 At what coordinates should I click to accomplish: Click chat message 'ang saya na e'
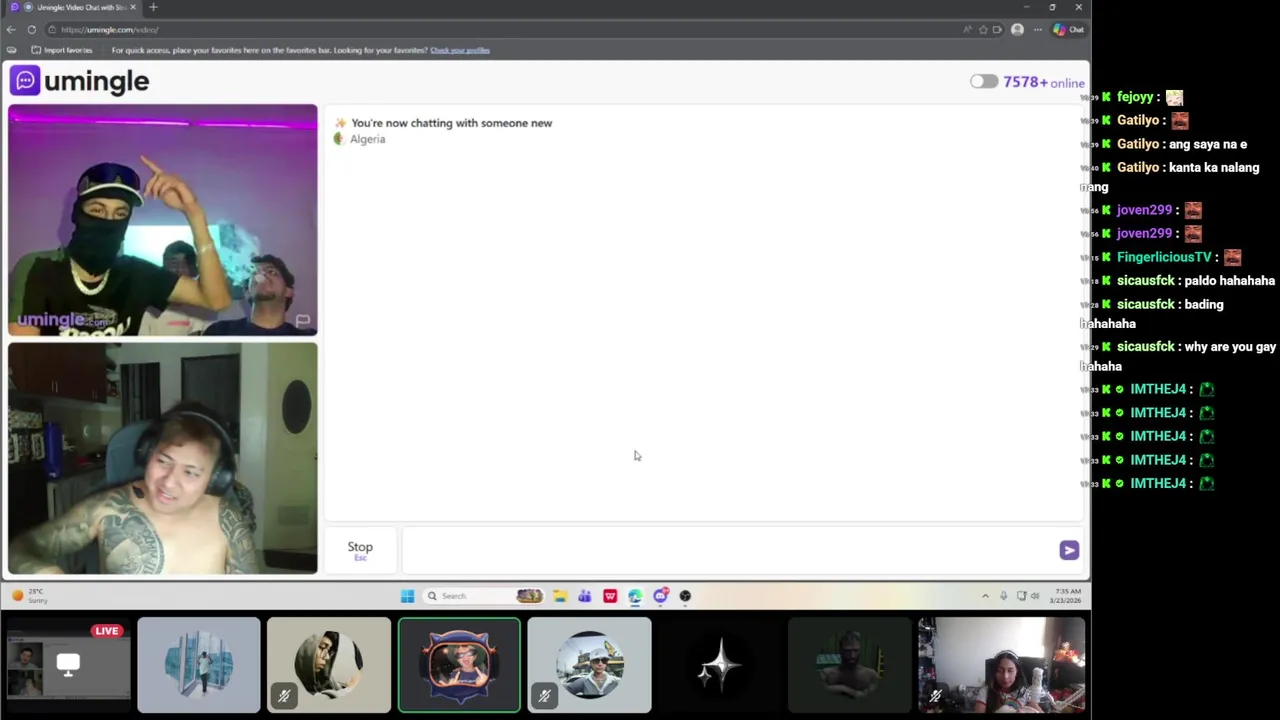coord(1208,144)
